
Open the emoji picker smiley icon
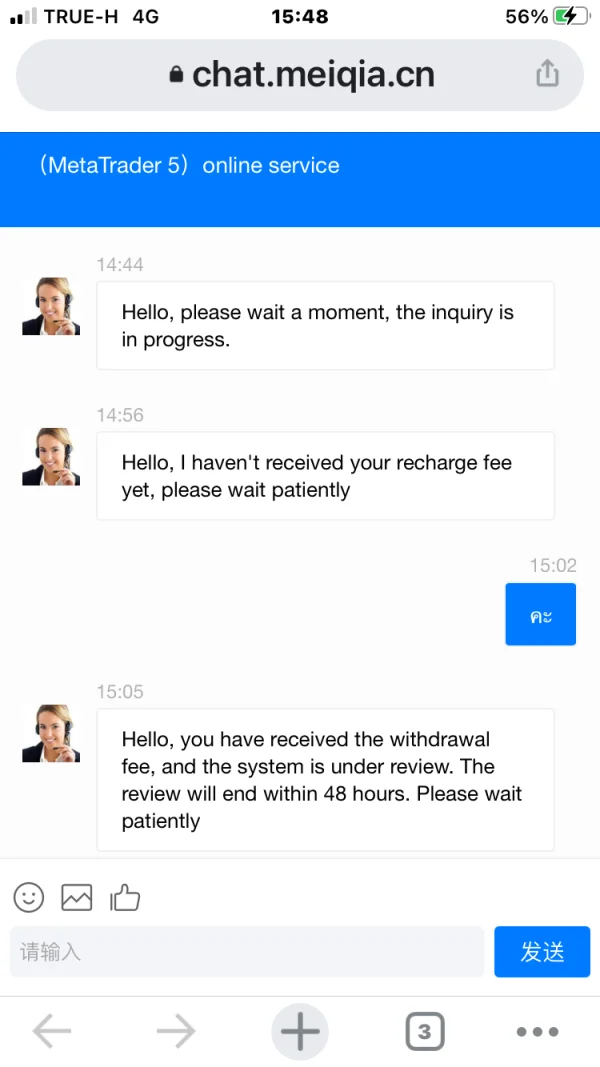click(29, 897)
